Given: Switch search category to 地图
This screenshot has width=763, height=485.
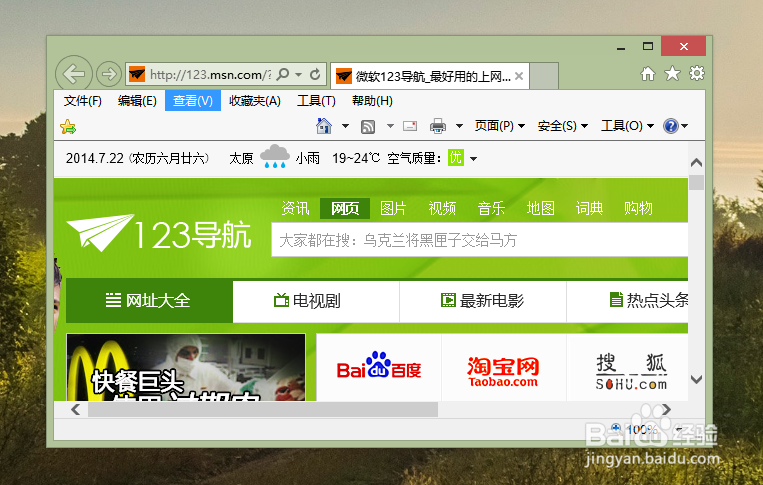Looking at the screenshot, I should [540, 208].
